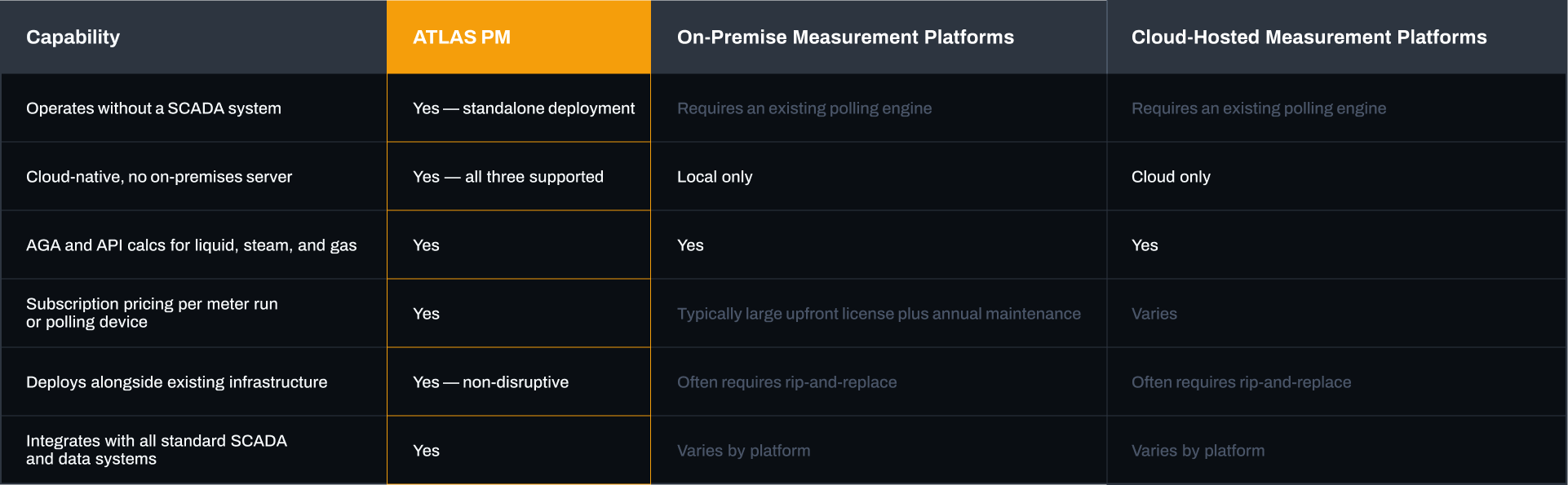Click the ATLAS PM column header
1568x485 pixels.
pos(462,37)
